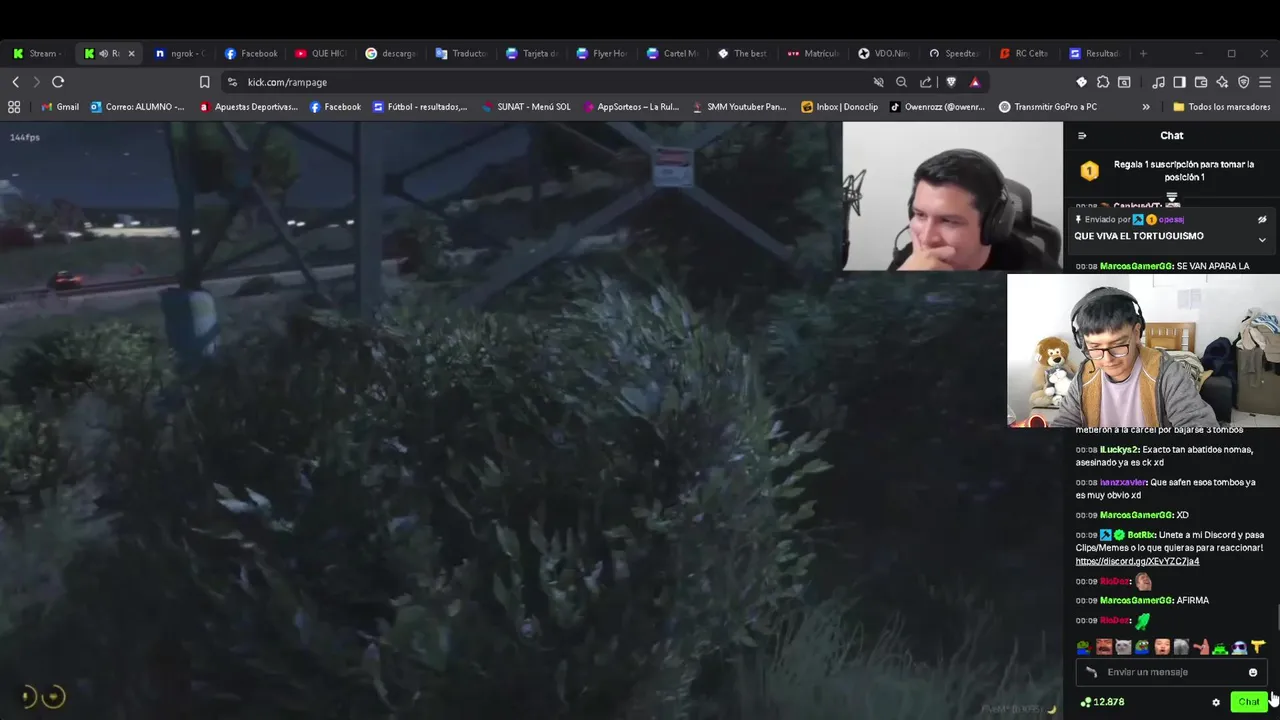Click iLuckys2 username in chat
Viewport: 1280px width, 720px height.
click(x=1118, y=450)
